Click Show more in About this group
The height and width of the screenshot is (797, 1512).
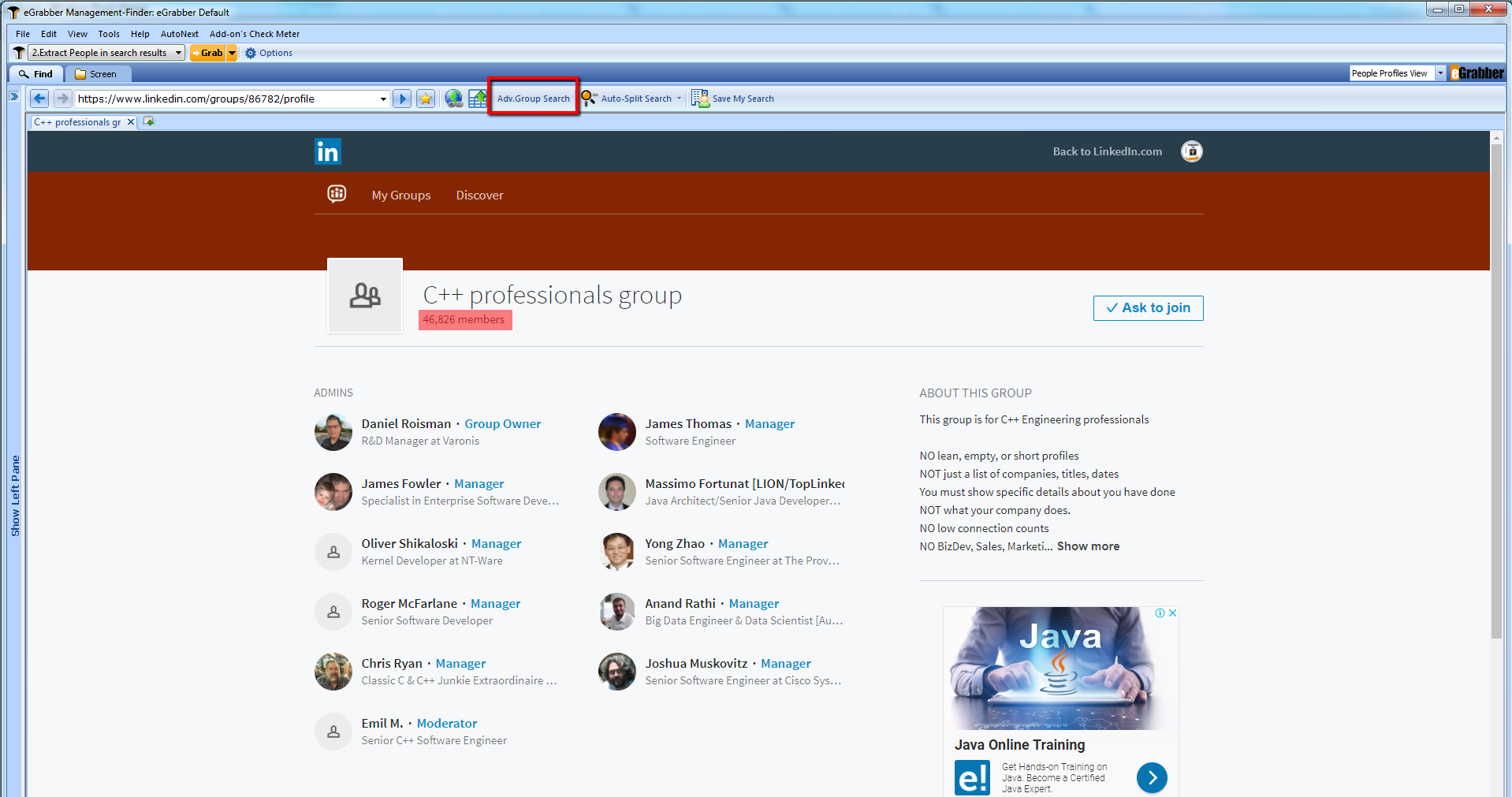click(1088, 546)
